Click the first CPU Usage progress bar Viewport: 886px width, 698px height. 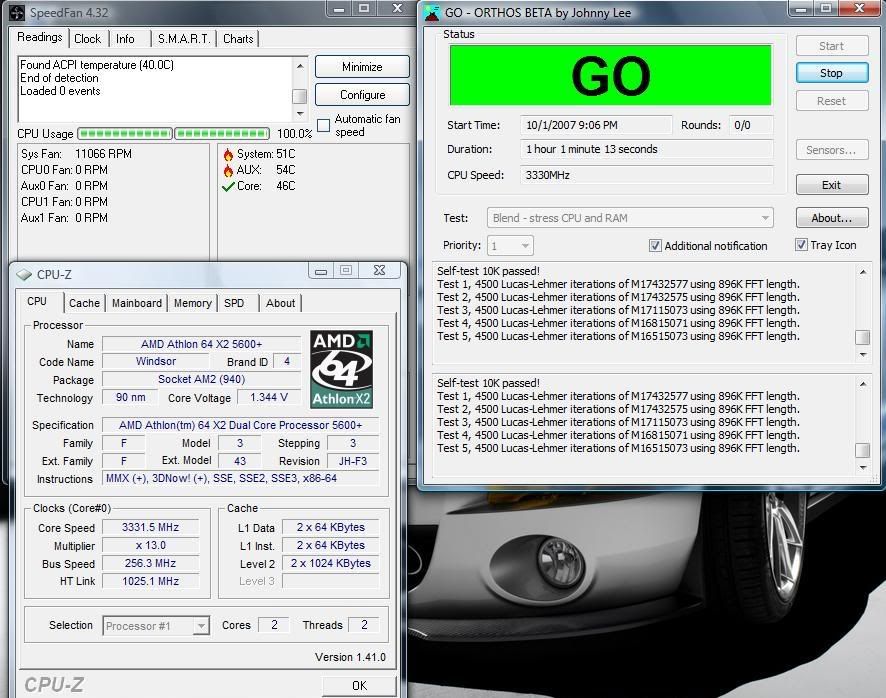point(125,133)
